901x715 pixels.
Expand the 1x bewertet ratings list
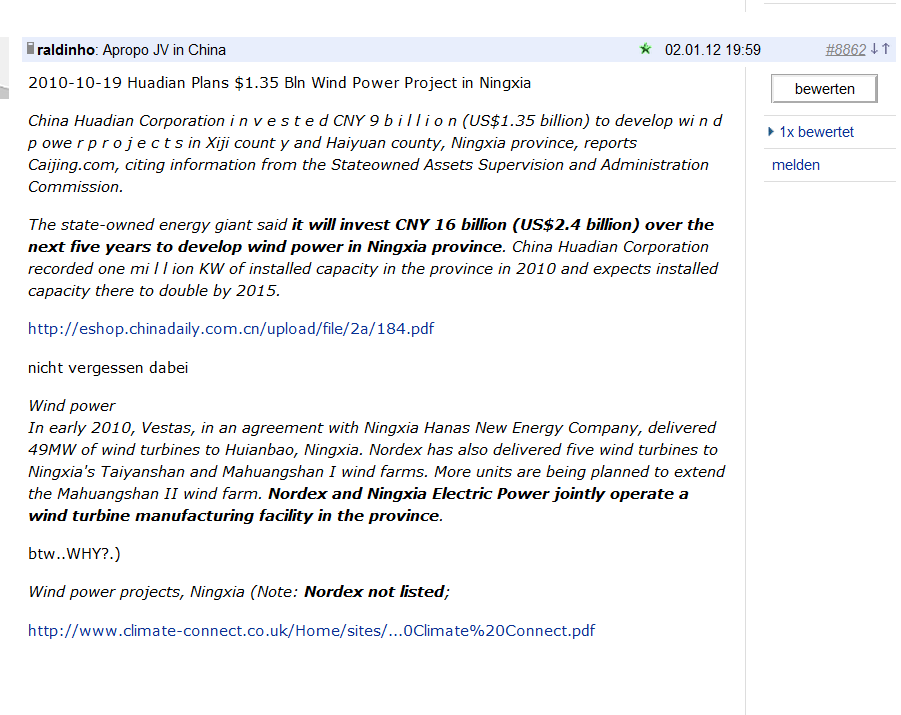(x=811, y=132)
